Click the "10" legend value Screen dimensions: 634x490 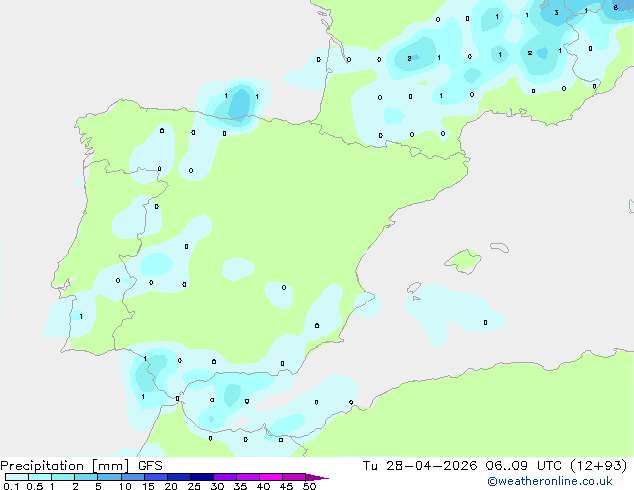pos(125,486)
